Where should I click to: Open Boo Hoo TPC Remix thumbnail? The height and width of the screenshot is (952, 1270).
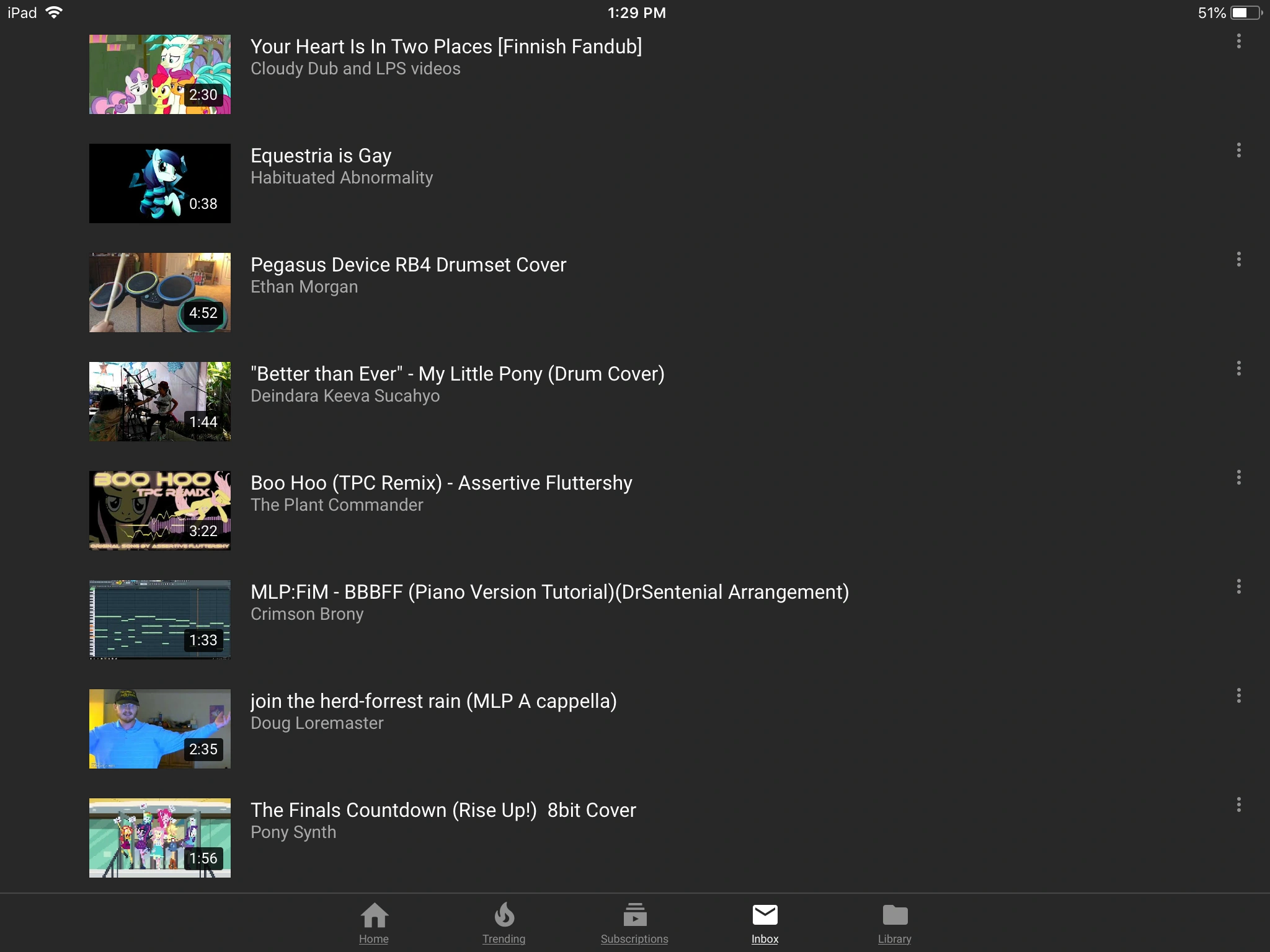(160, 511)
